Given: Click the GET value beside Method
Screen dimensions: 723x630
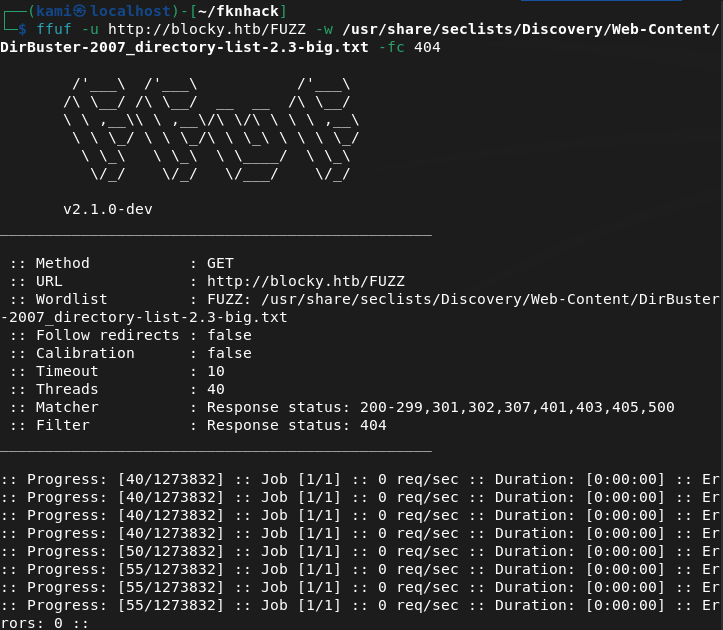Looking at the screenshot, I should pos(220,263).
